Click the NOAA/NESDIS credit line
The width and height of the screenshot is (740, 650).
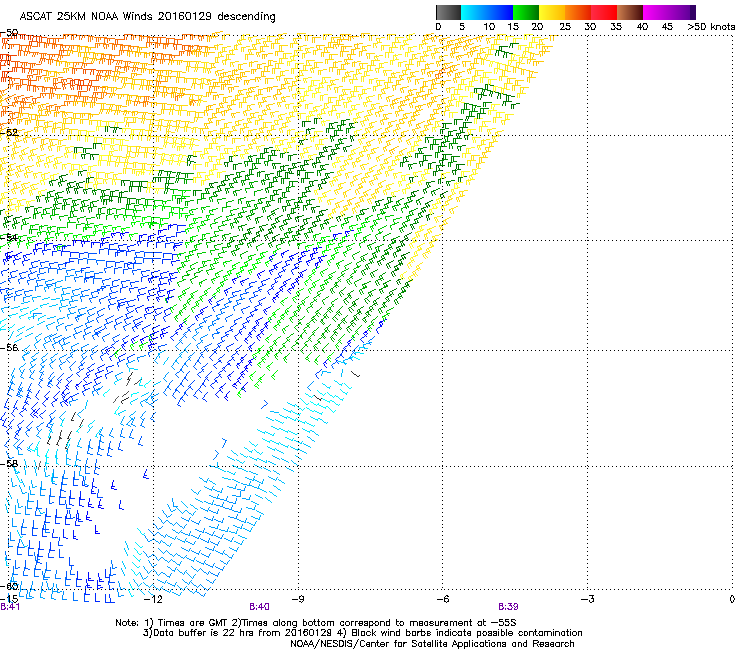(x=432, y=644)
